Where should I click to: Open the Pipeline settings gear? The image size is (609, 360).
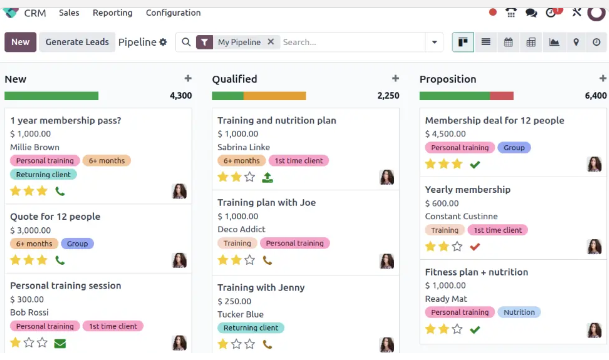click(x=163, y=42)
